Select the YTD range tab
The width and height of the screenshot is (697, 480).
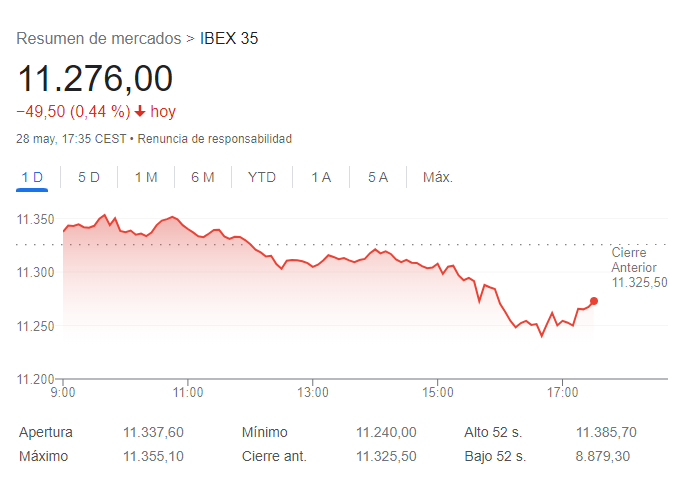point(262,177)
